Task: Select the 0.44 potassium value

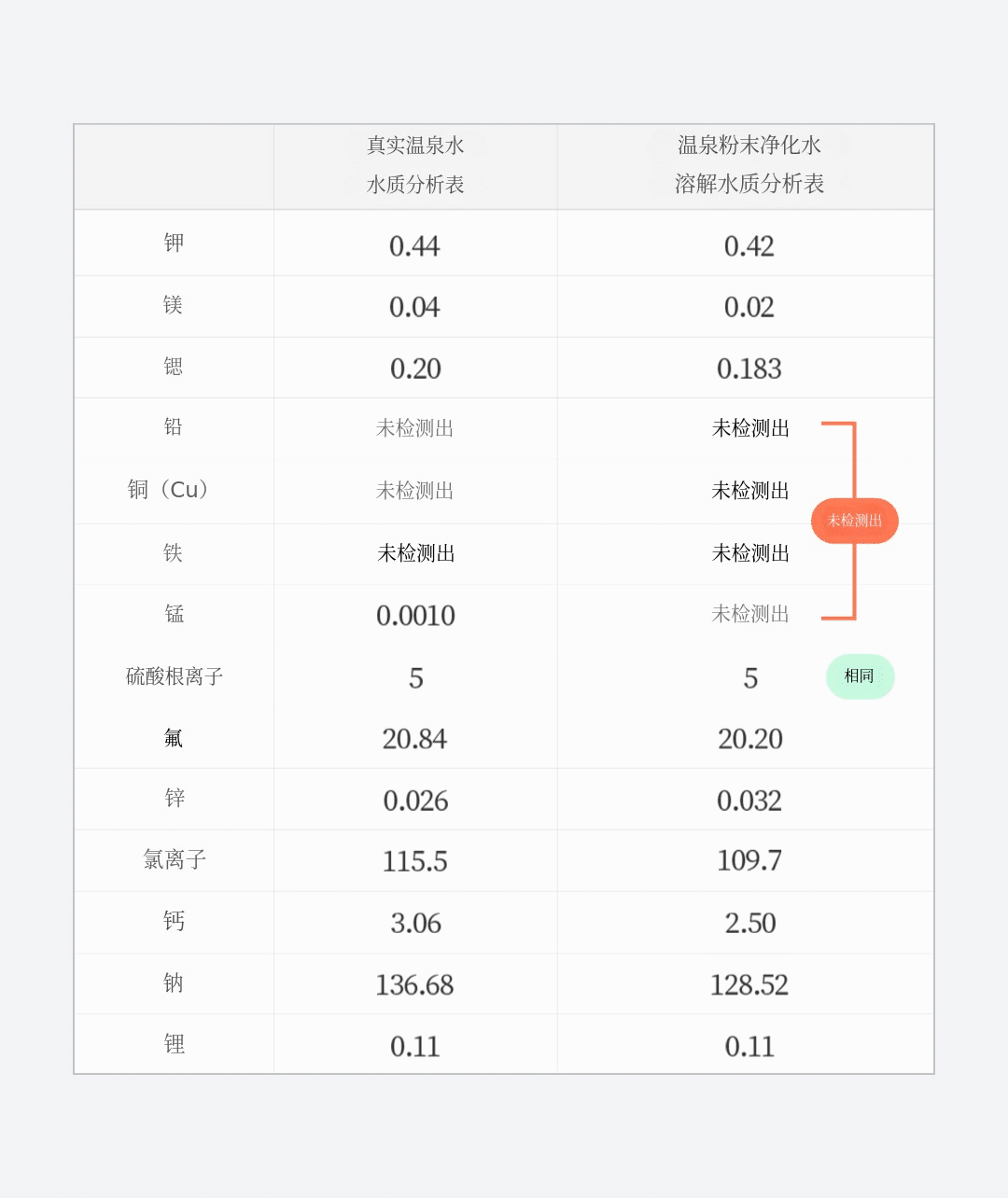Action: pos(414,246)
